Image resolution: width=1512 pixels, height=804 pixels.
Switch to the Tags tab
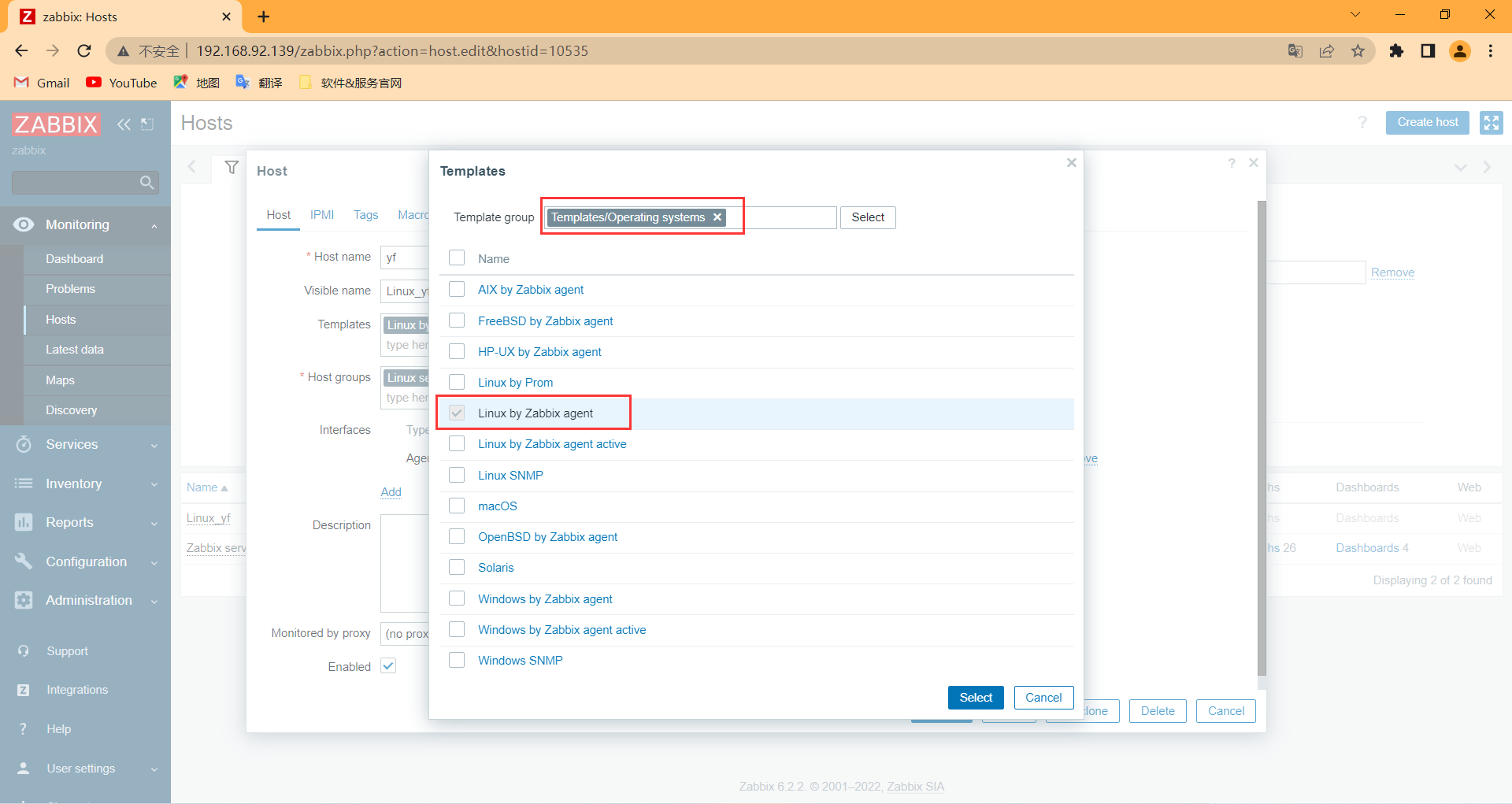click(x=366, y=215)
